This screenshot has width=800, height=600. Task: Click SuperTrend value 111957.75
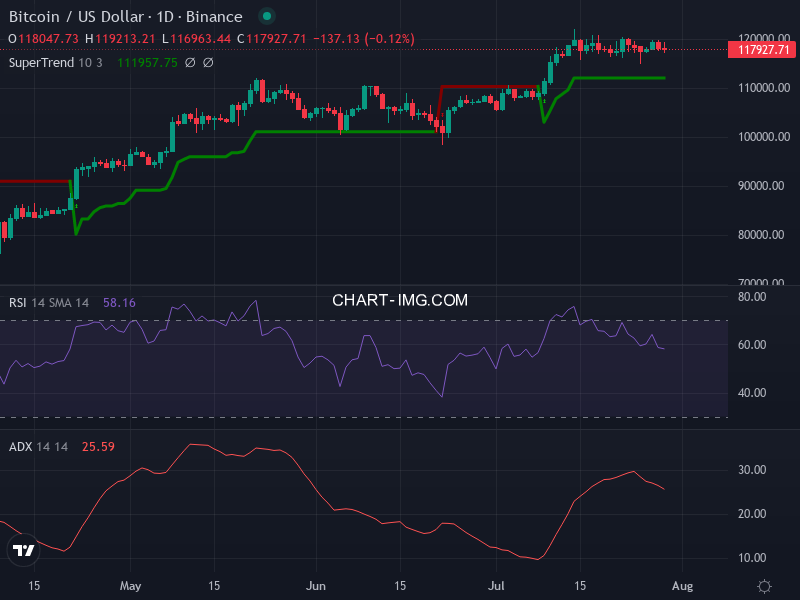pyautogui.click(x=147, y=63)
